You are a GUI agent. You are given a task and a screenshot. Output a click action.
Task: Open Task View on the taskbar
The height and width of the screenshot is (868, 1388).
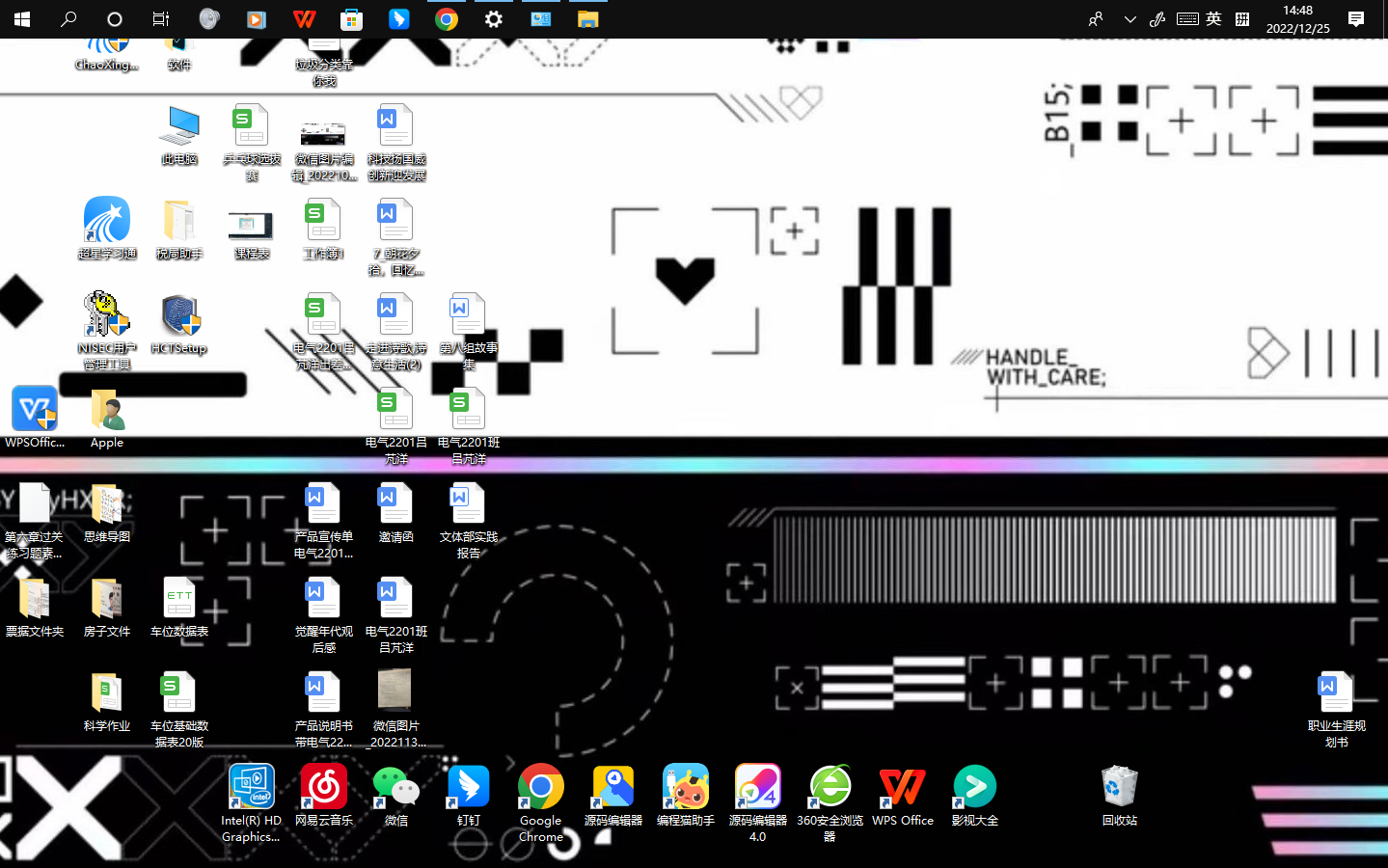pyautogui.click(x=161, y=19)
